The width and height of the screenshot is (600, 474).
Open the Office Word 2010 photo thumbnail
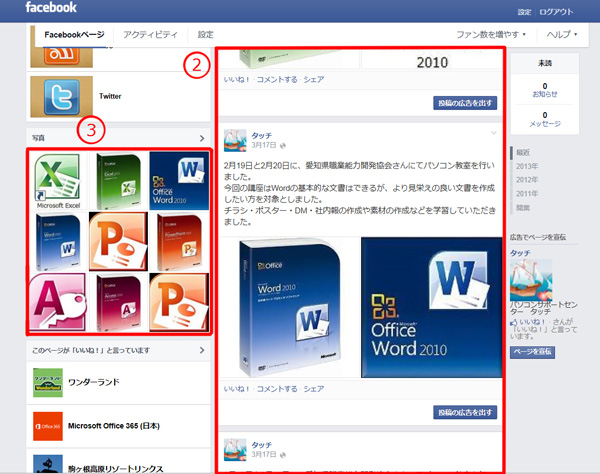coord(179,181)
